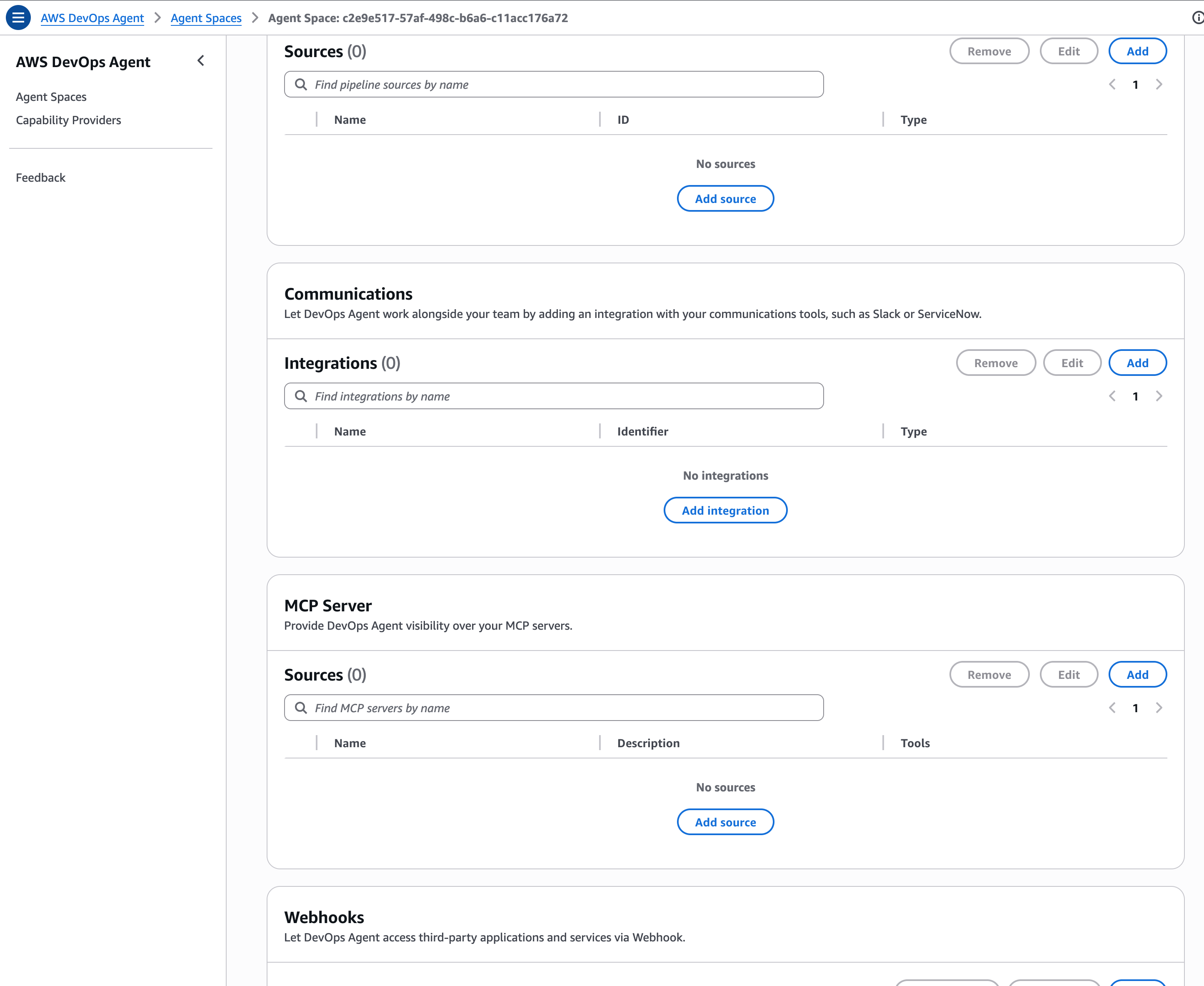Collapse the AWS DevOps Agent sidebar
1204x986 pixels.
[201, 61]
